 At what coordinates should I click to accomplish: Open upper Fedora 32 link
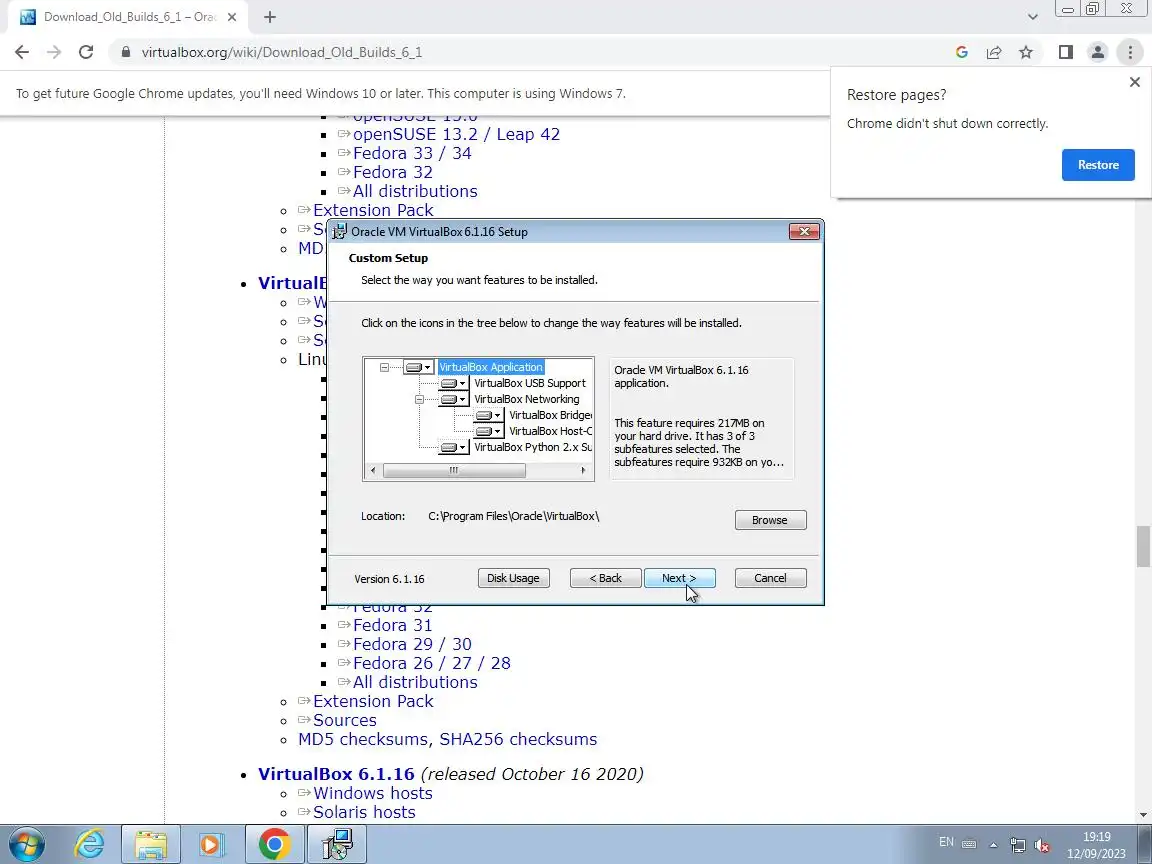[x=392, y=173]
